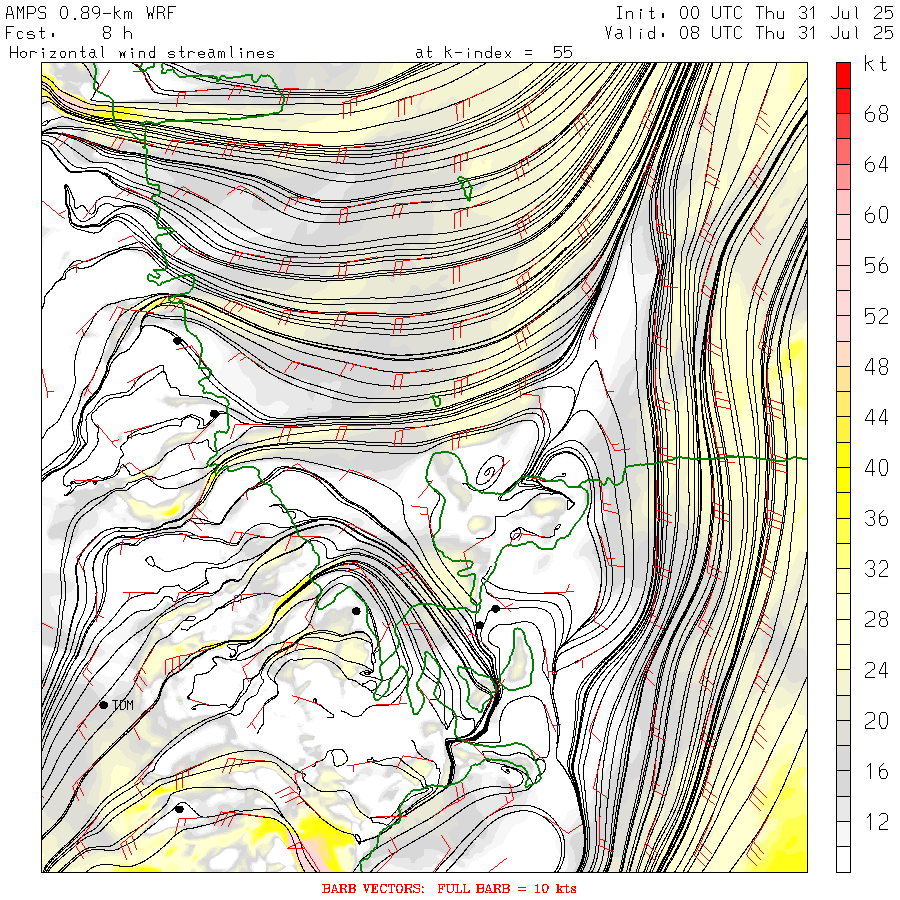
Task: Click the 'BARB VECTORS: FULL BARB = 10 kts' caption
Action: 449,889
